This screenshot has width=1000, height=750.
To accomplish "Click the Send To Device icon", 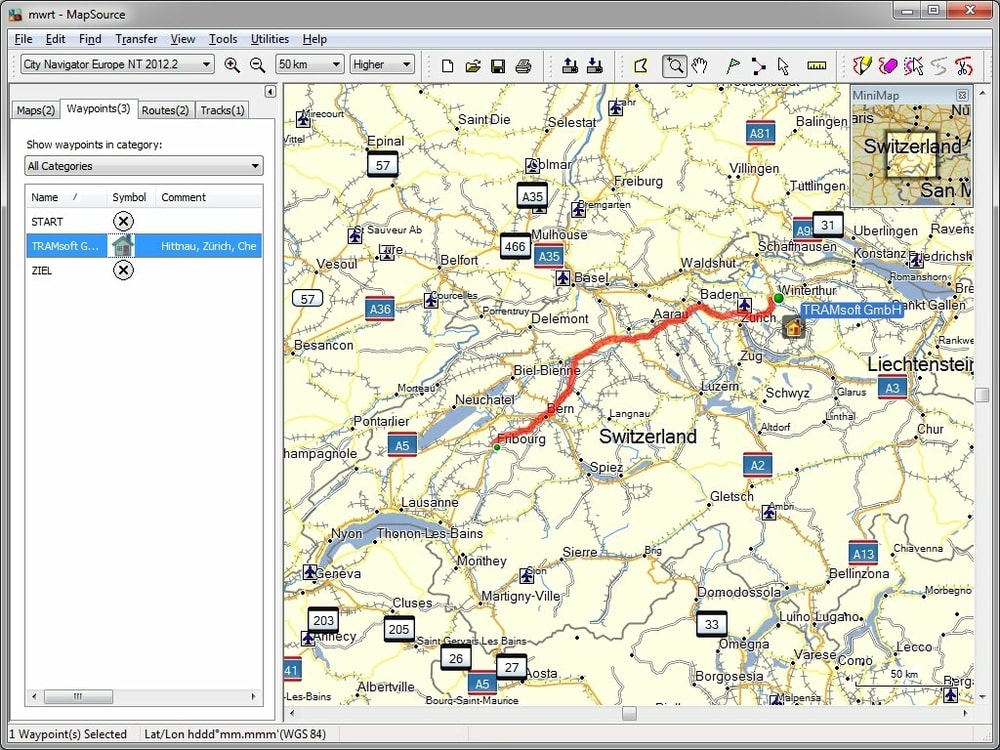I will click(x=570, y=66).
